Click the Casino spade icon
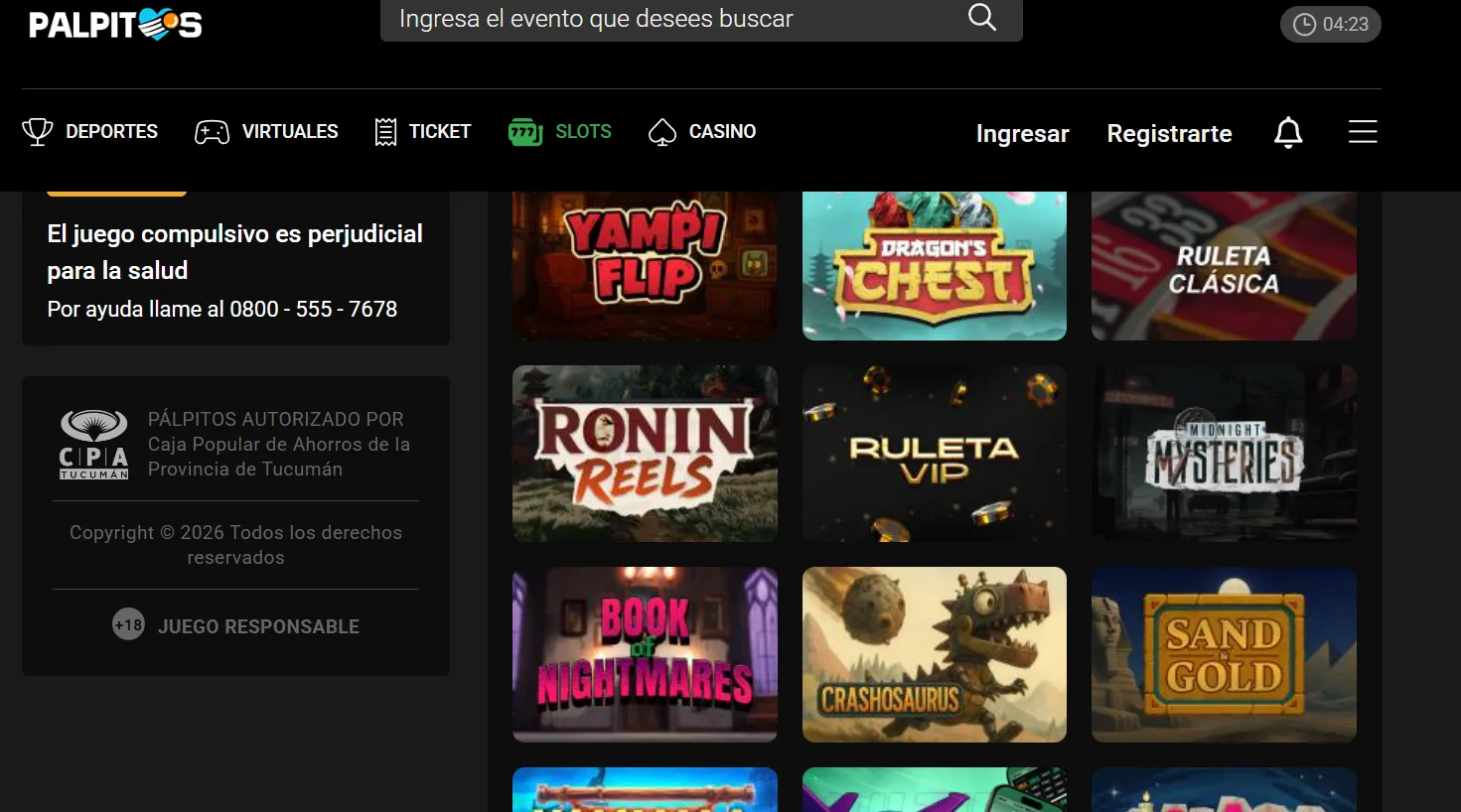 [x=662, y=132]
